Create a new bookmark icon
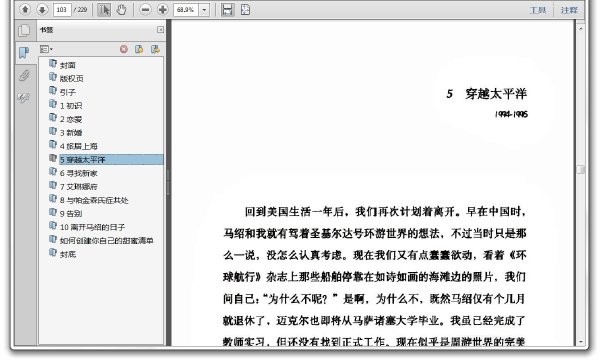 (x=139, y=49)
